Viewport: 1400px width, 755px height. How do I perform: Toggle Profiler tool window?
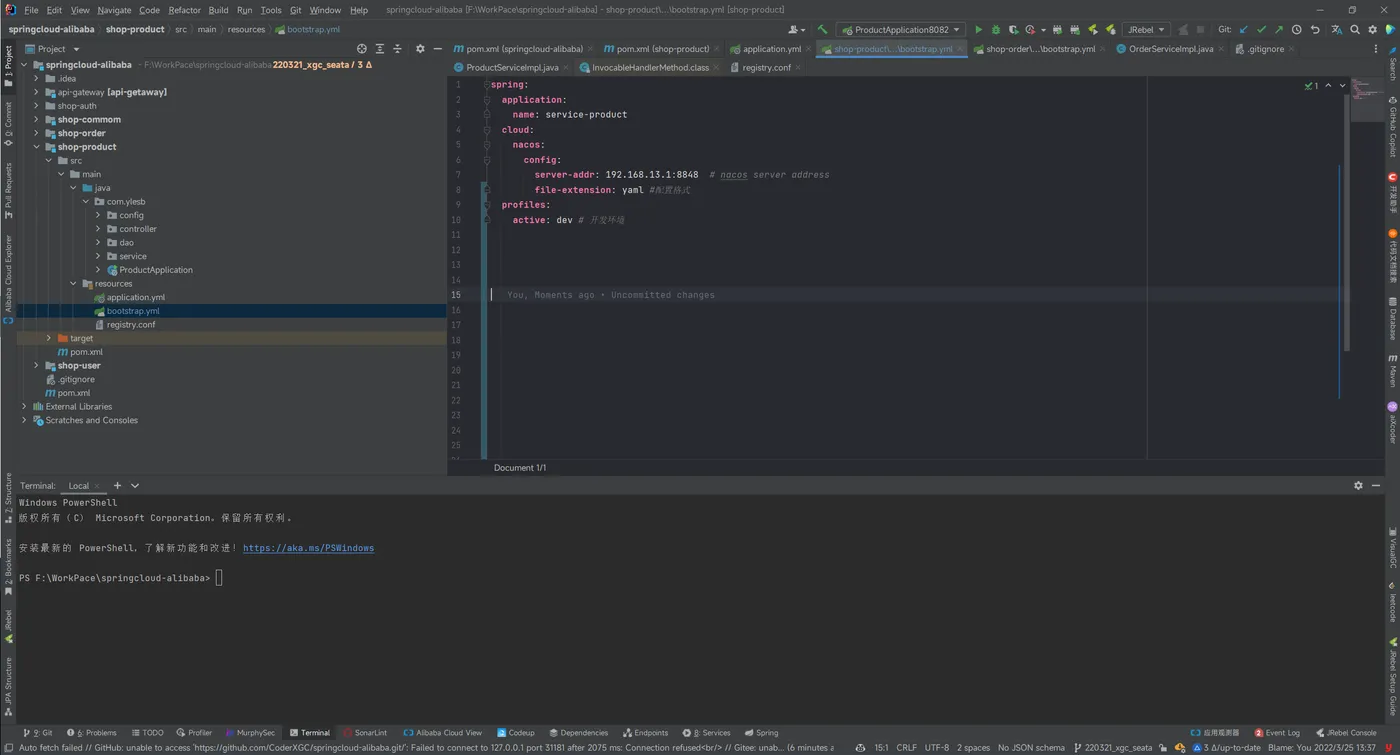pyautogui.click(x=194, y=733)
